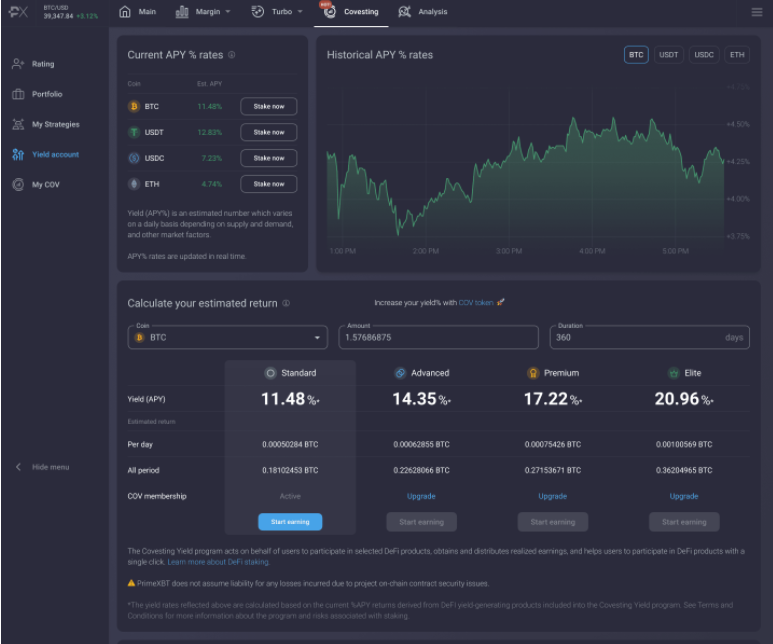The height and width of the screenshot is (644, 773).
Task: Click the Amount input field
Action: pos(438,337)
